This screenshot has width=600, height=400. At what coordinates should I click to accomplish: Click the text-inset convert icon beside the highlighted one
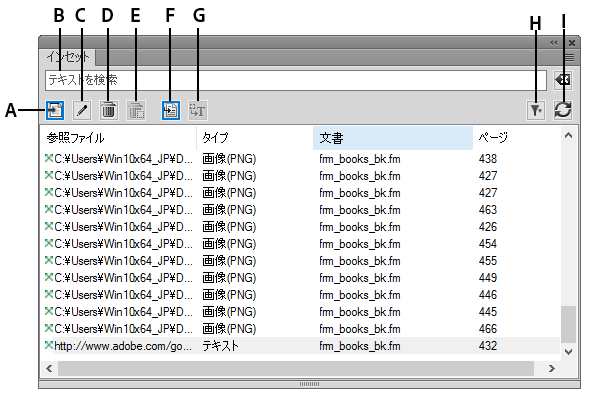click(197, 110)
